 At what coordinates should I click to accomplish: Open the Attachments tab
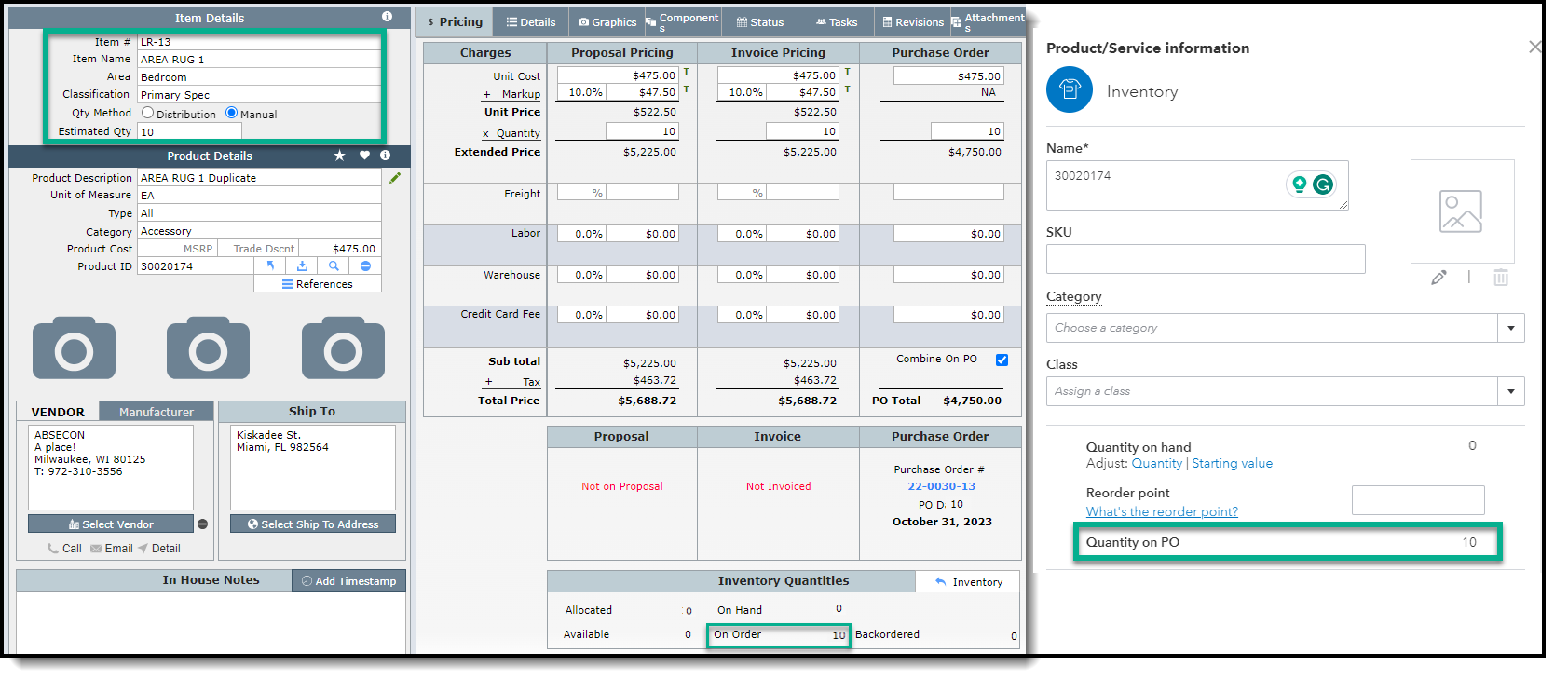[x=988, y=21]
